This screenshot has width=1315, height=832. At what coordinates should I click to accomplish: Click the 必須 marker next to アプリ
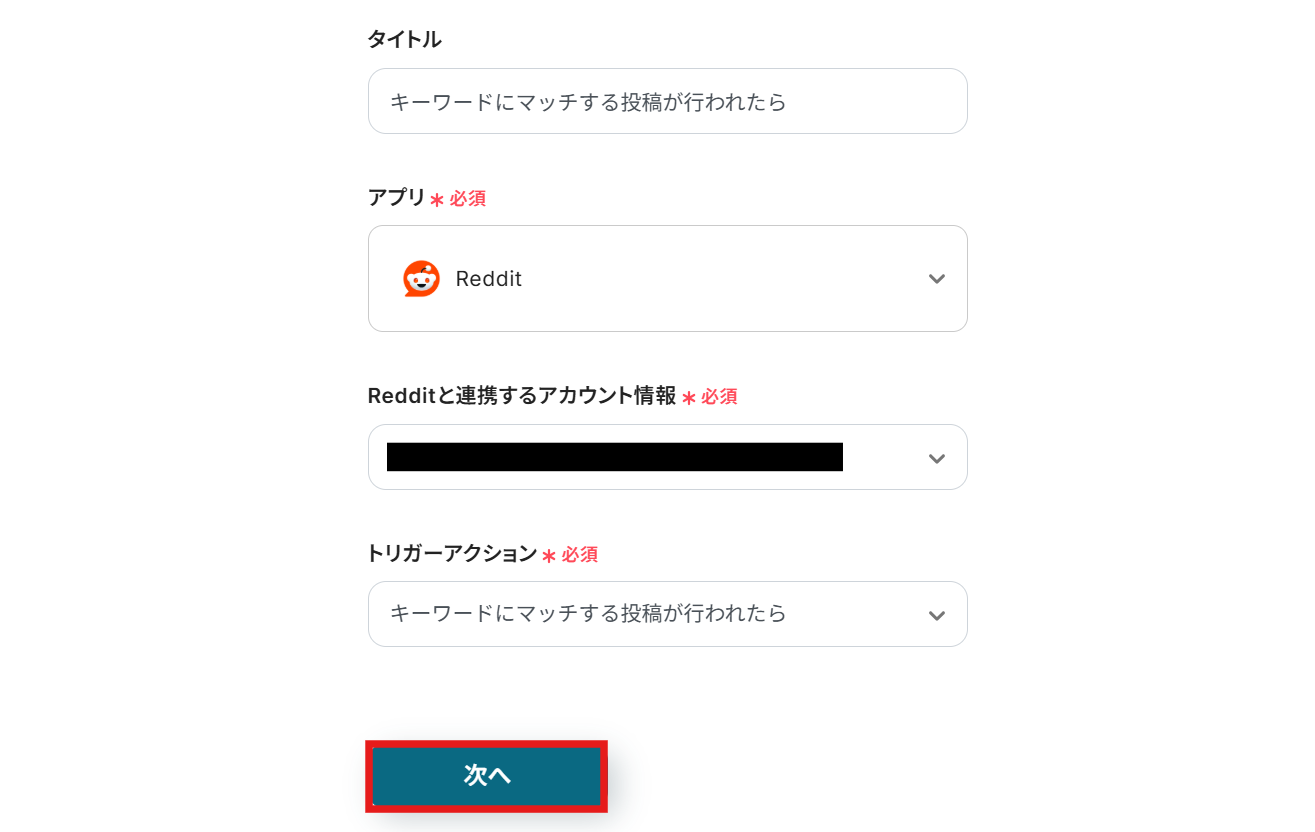point(467,198)
